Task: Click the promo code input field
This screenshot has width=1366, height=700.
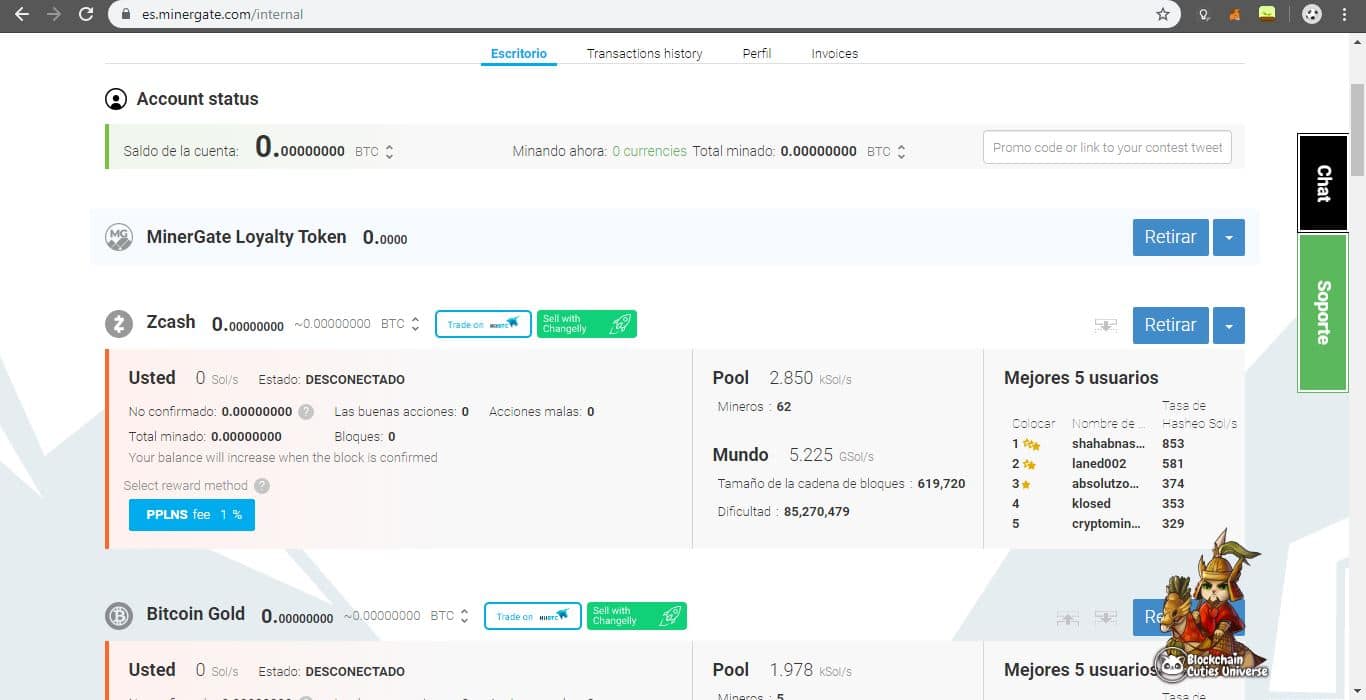Action: pyautogui.click(x=1107, y=147)
